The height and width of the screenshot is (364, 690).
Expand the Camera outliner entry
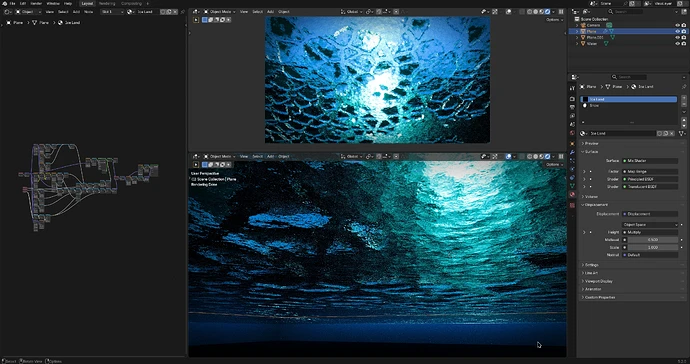[x=577, y=26]
